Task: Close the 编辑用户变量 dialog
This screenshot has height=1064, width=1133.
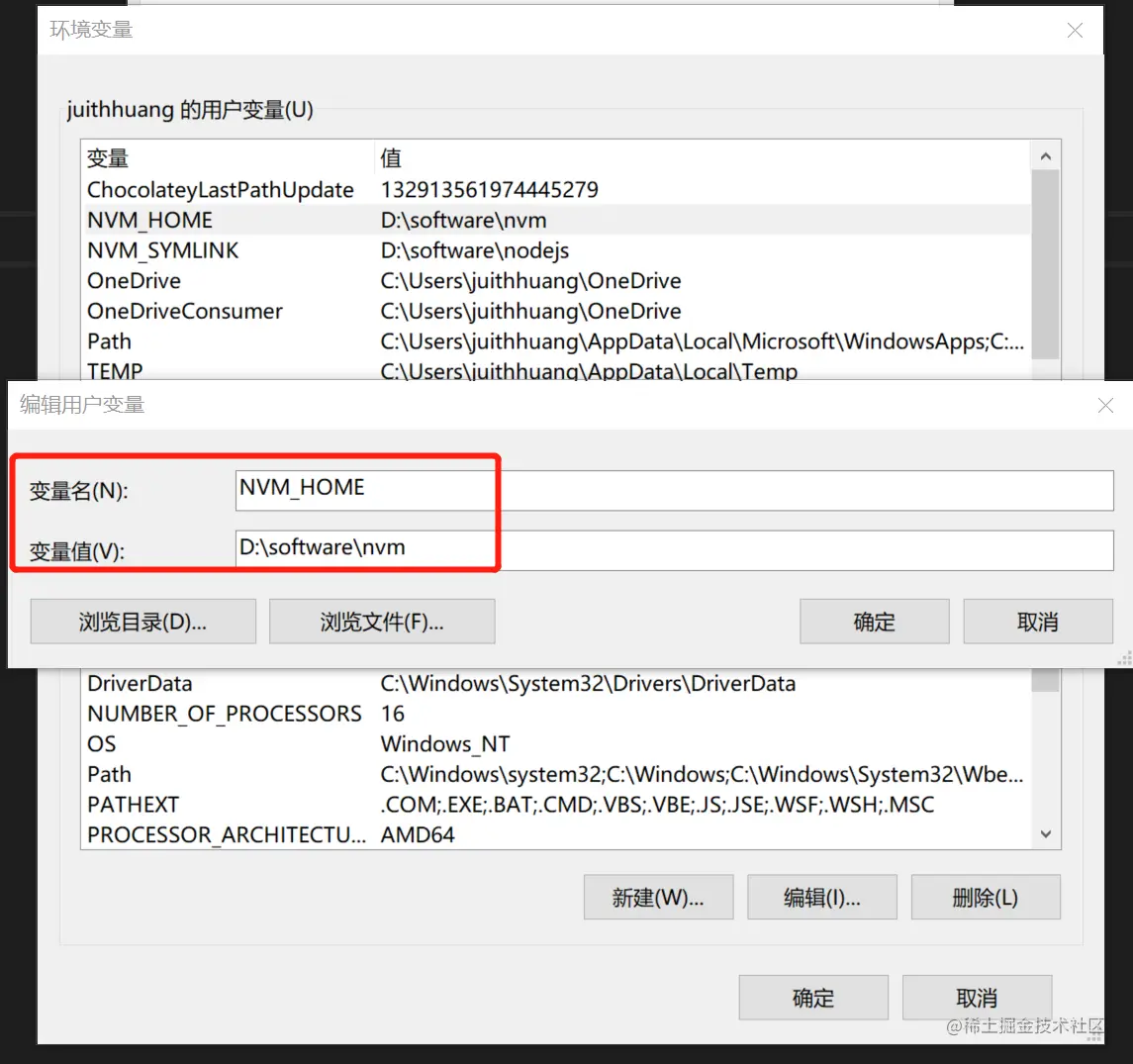Action: point(1105,406)
